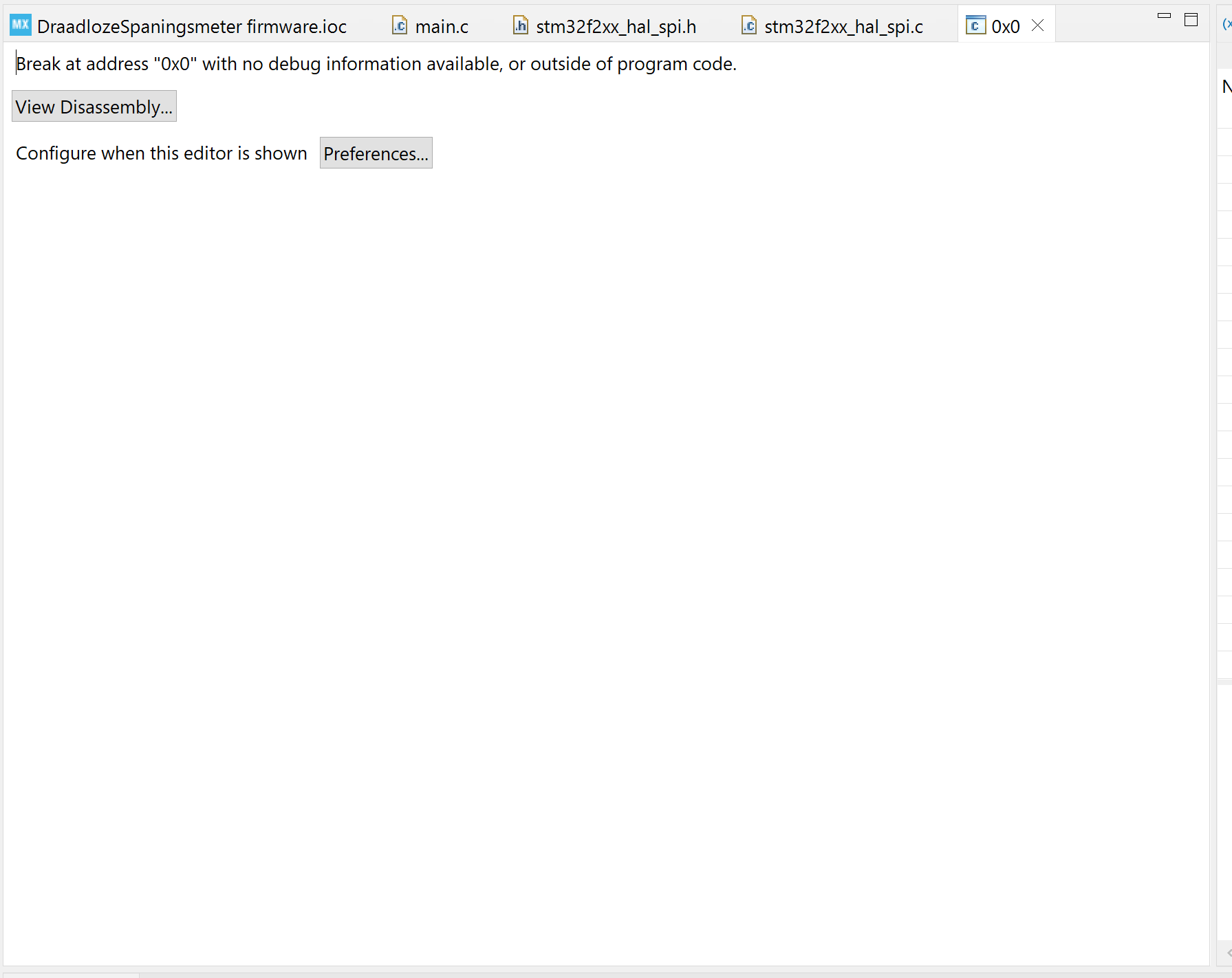Click the break at address error message
Image resolution: width=1232 pixels, height=978 pixels.
[376, 63]
